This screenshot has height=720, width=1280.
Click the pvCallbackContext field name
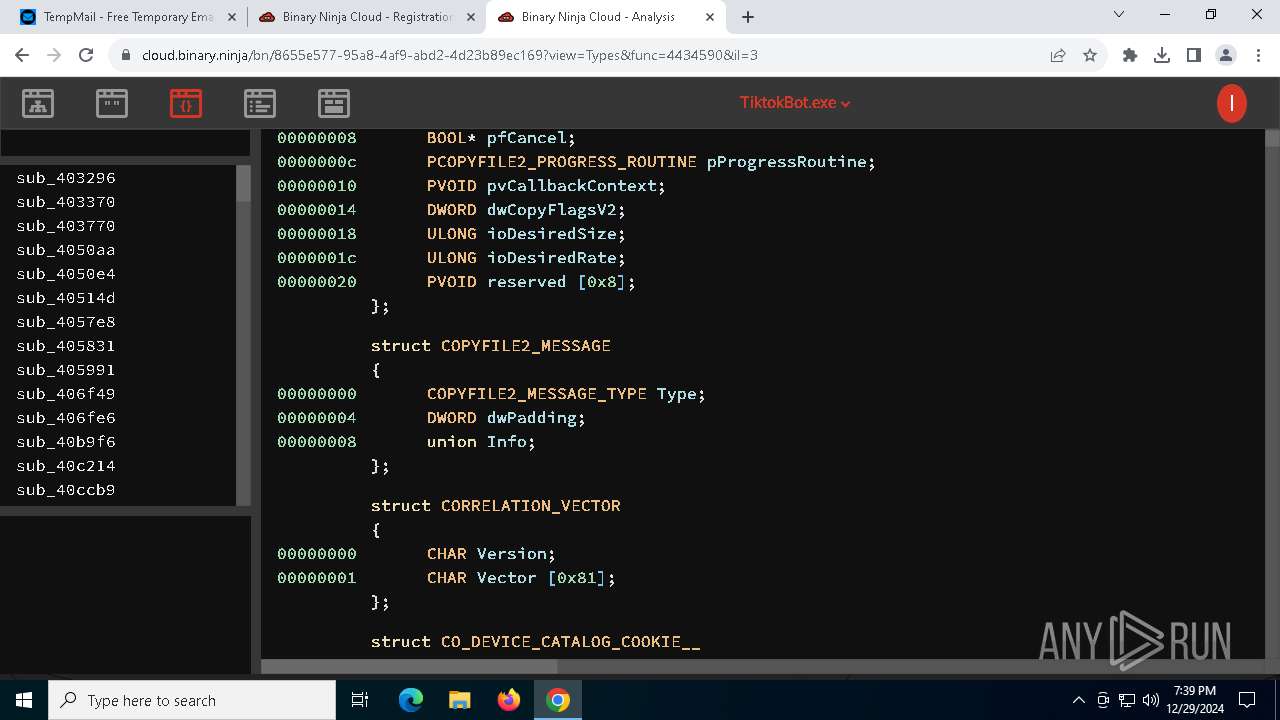572,186
